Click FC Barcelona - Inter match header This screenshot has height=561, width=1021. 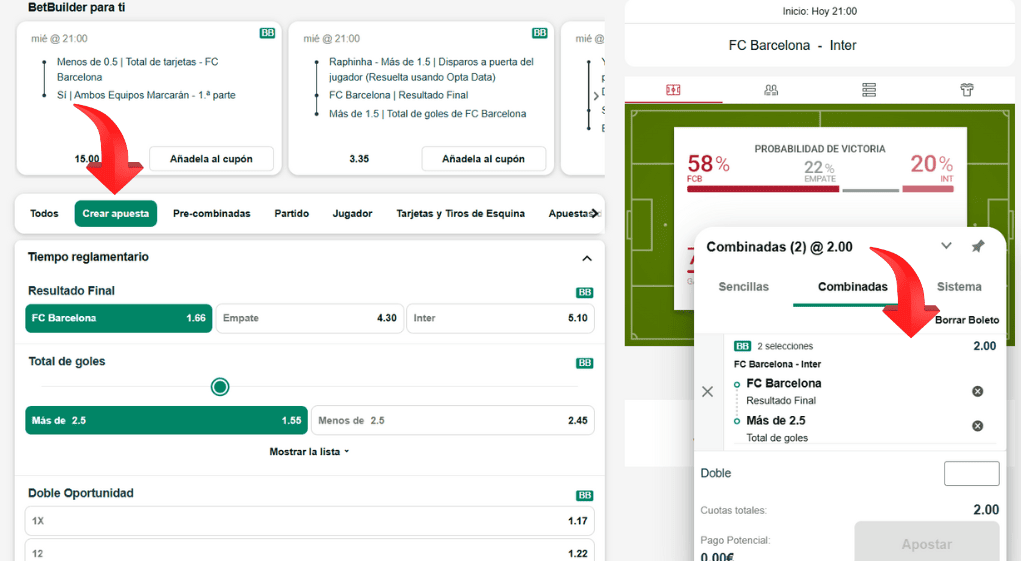[x=792, y=46]
